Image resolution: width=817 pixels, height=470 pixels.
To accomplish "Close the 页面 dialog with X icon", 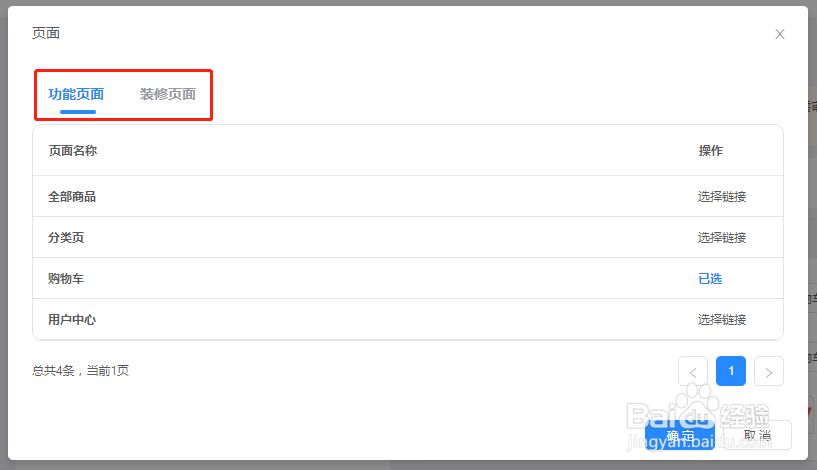I will click(779, 34).
